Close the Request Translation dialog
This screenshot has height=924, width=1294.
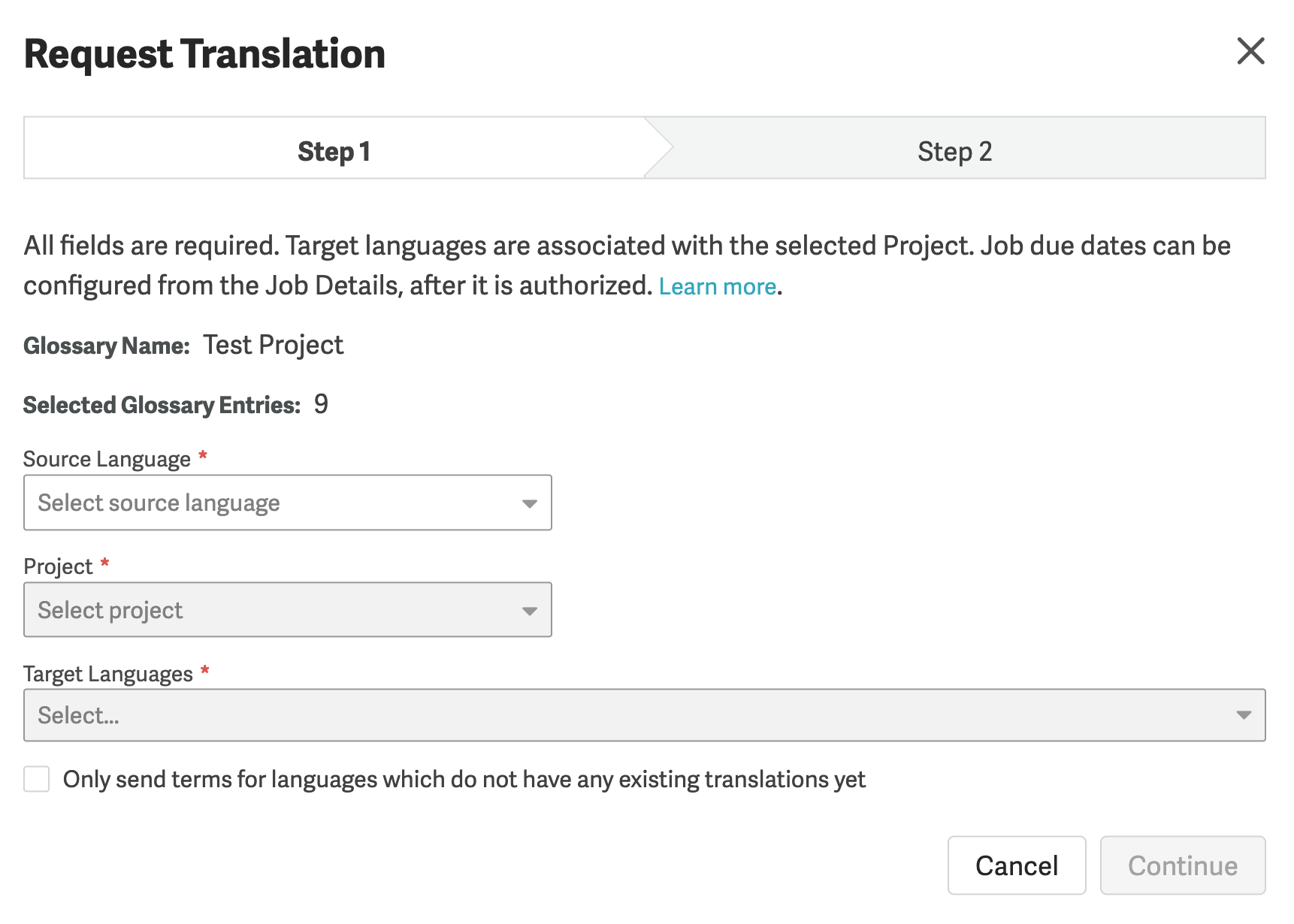(x=1250, y=51)
